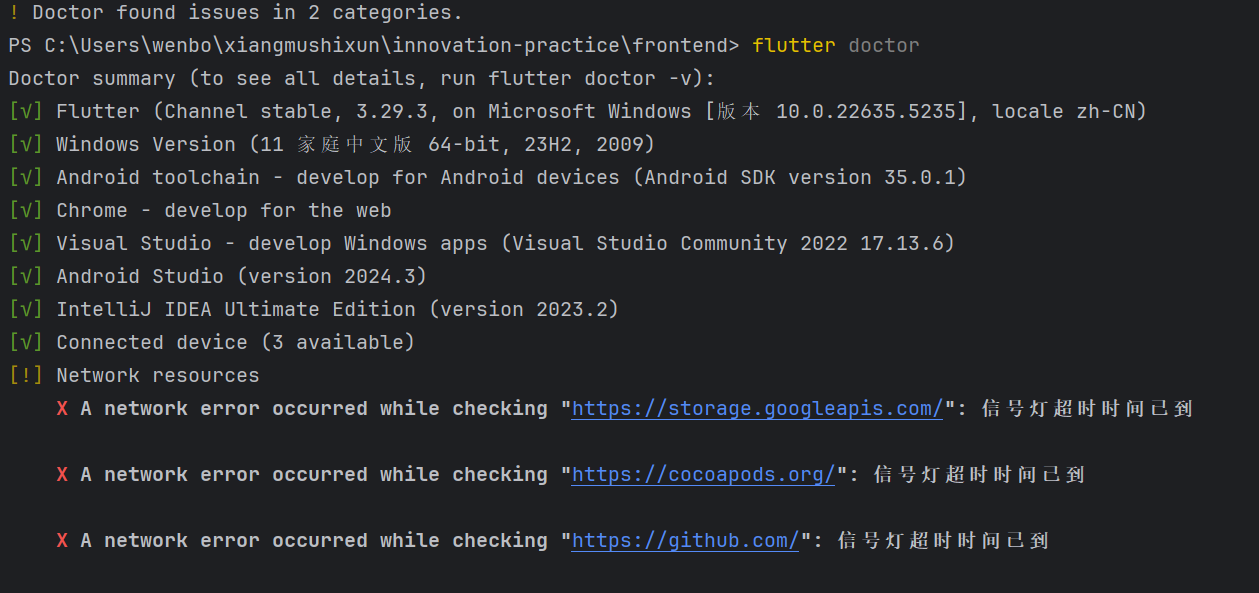Image resolution: width=1259 pixels, height=593 pixels.
Task: Click the red X before cocoapods error
Action: tap(62, 474)
